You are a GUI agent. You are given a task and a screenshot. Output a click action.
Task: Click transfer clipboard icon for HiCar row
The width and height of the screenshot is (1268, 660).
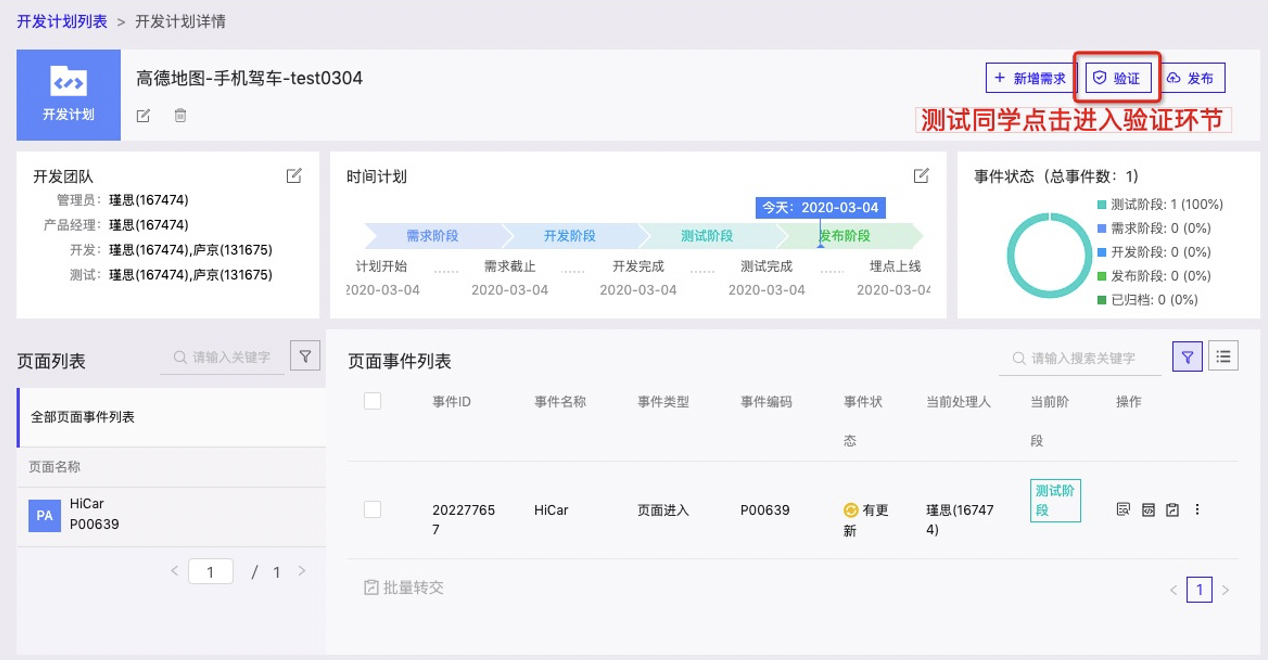[x=1172, y=509]
